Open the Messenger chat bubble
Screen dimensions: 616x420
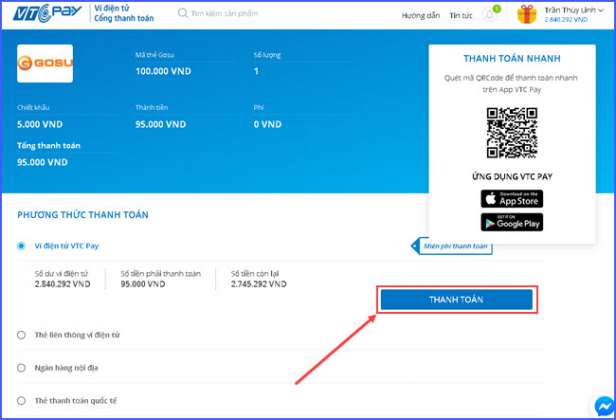tap(604, 407)
